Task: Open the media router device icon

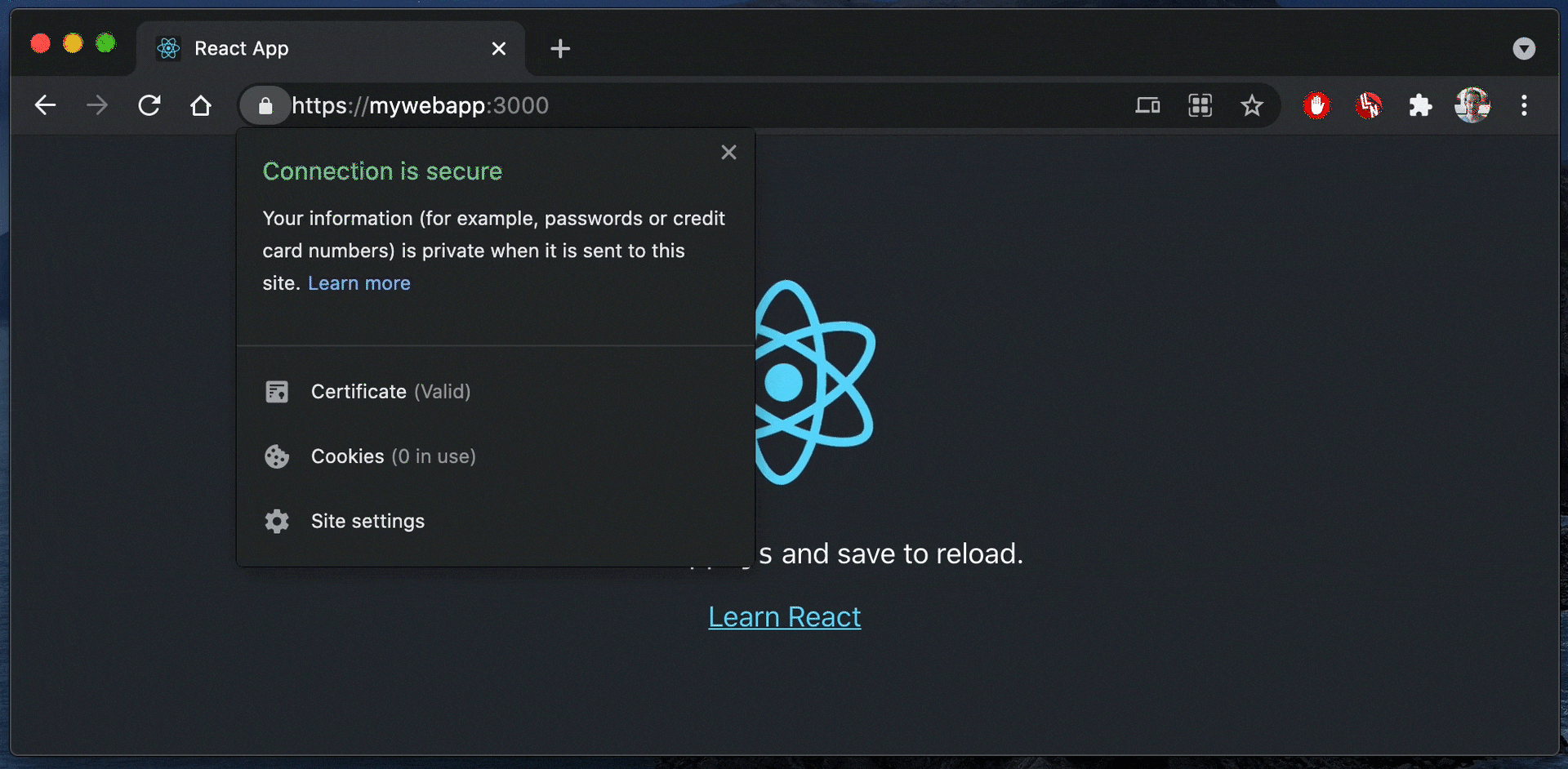Action: coord(1147,105)
